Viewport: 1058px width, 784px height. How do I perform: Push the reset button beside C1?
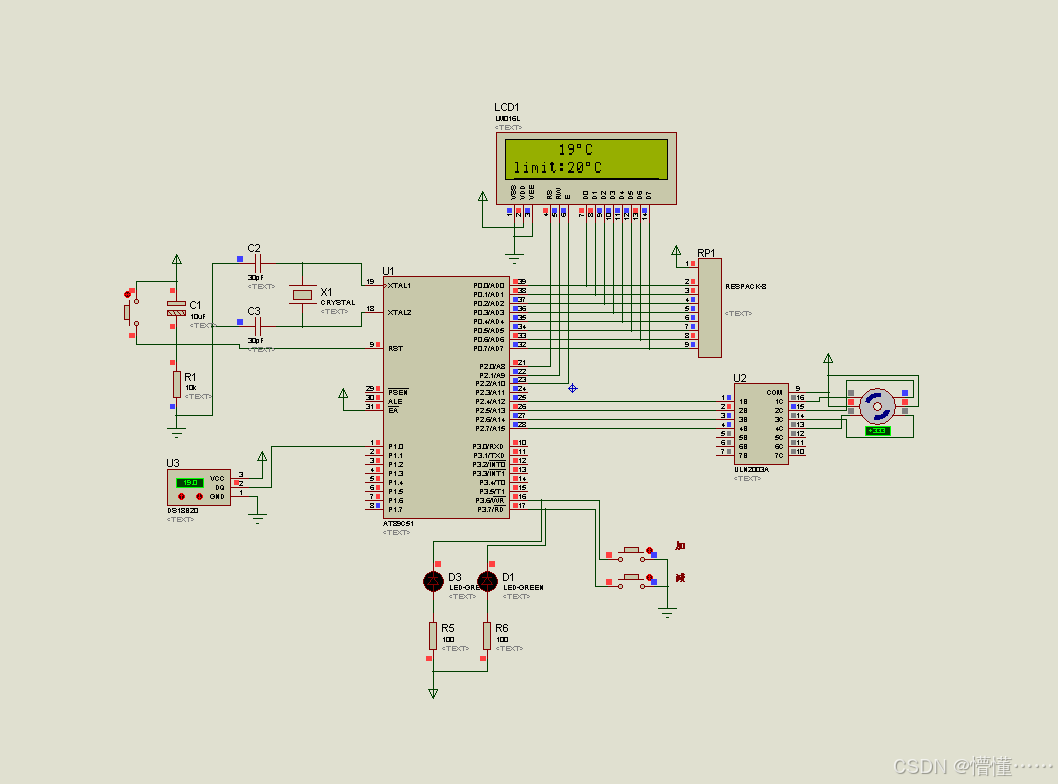pyautogui.click(x=131, y=312)
